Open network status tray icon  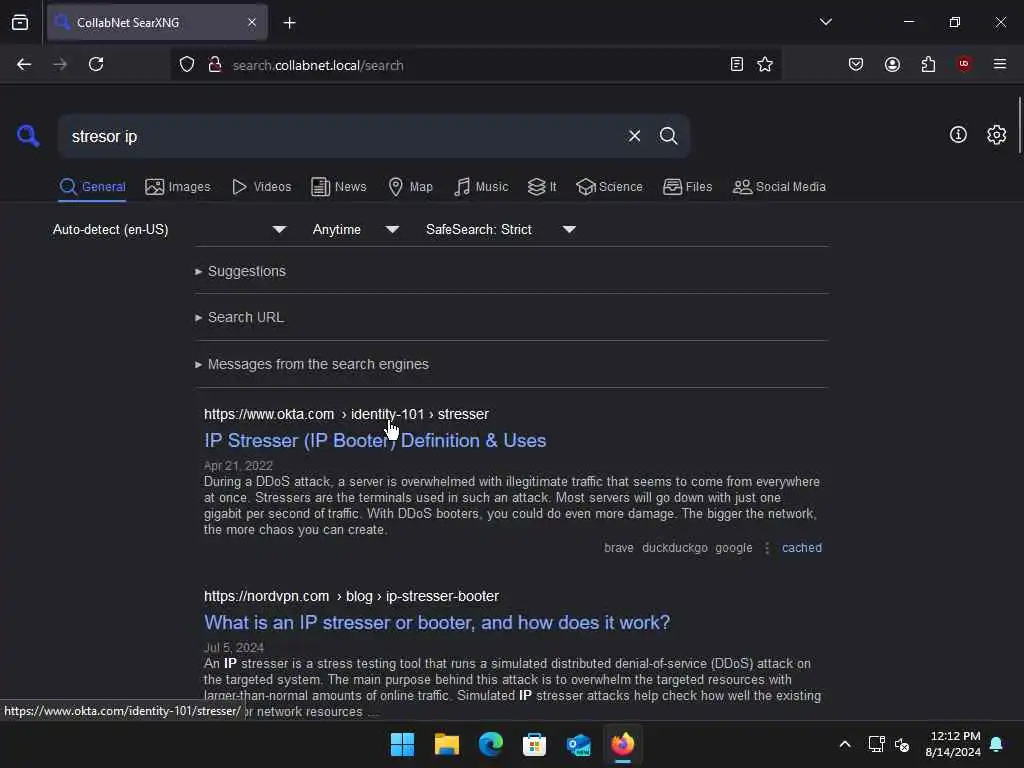876,744
